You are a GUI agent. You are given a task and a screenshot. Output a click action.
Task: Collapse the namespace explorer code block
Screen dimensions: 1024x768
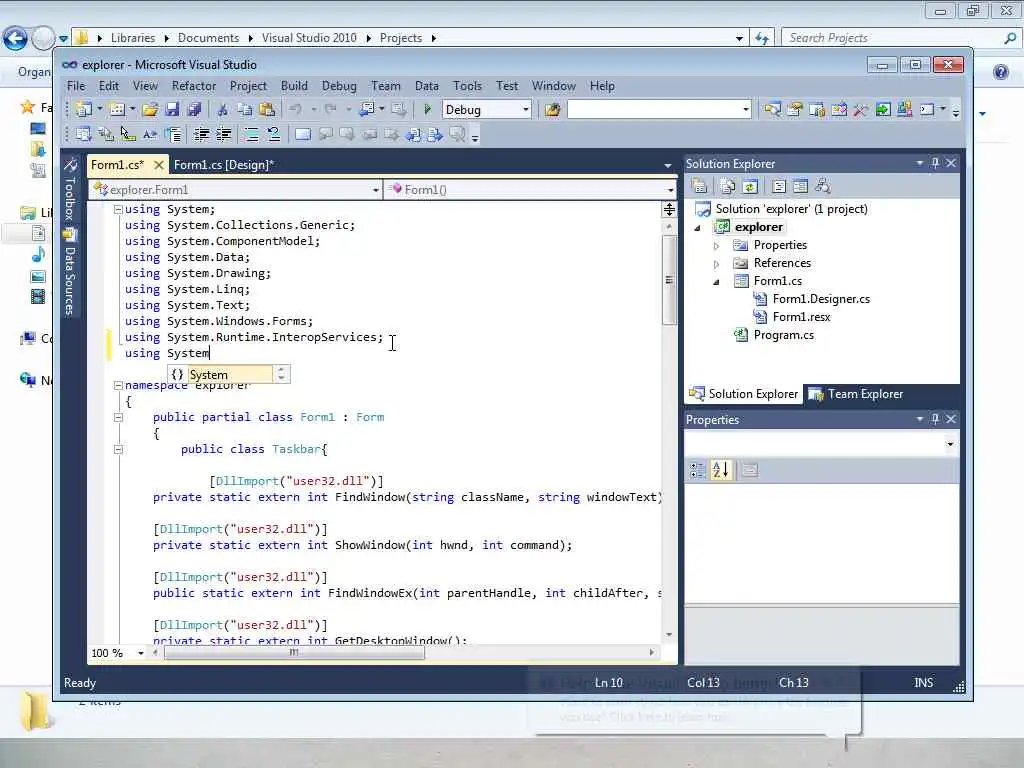[x=118, y=385]
